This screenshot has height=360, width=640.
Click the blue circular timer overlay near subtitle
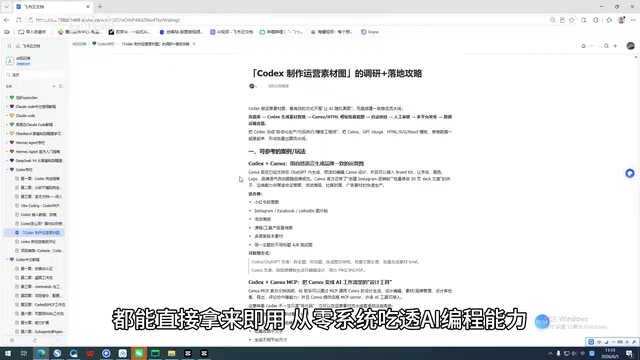tap(542, 322)
